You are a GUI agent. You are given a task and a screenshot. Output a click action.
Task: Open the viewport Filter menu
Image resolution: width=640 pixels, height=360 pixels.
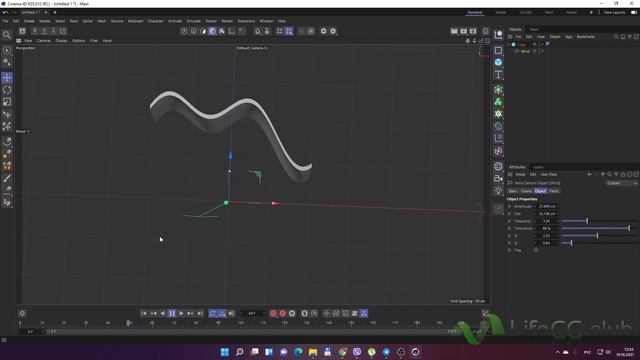(94, 41)
